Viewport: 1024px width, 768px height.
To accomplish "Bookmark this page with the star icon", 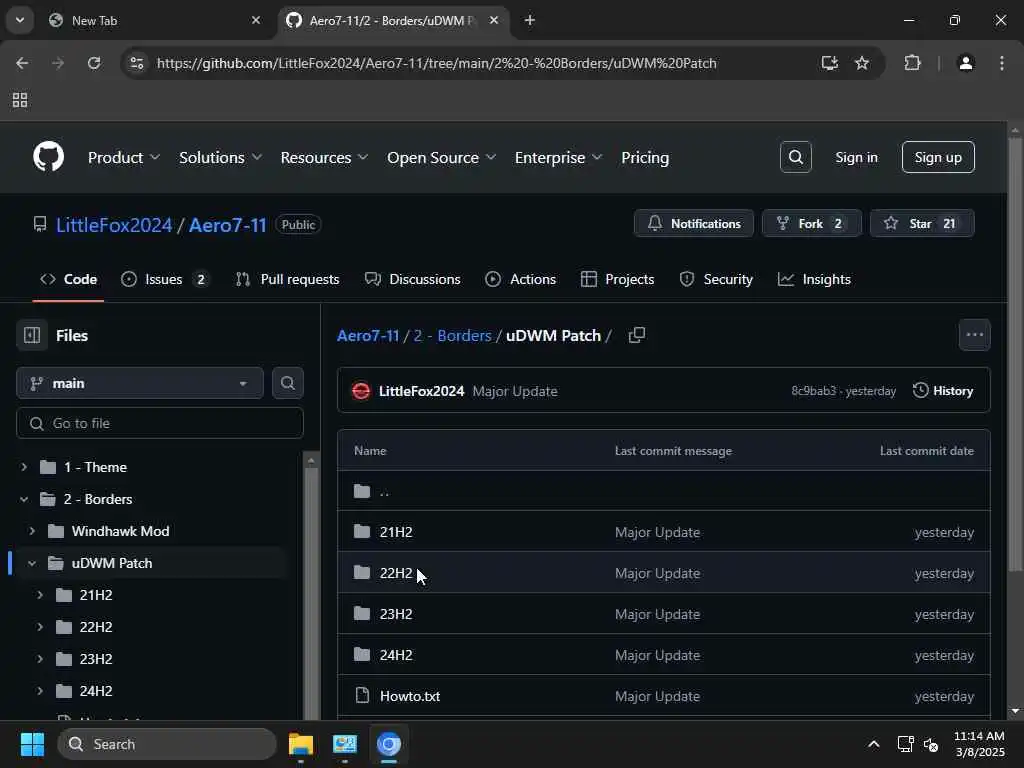I will point(862,63).
